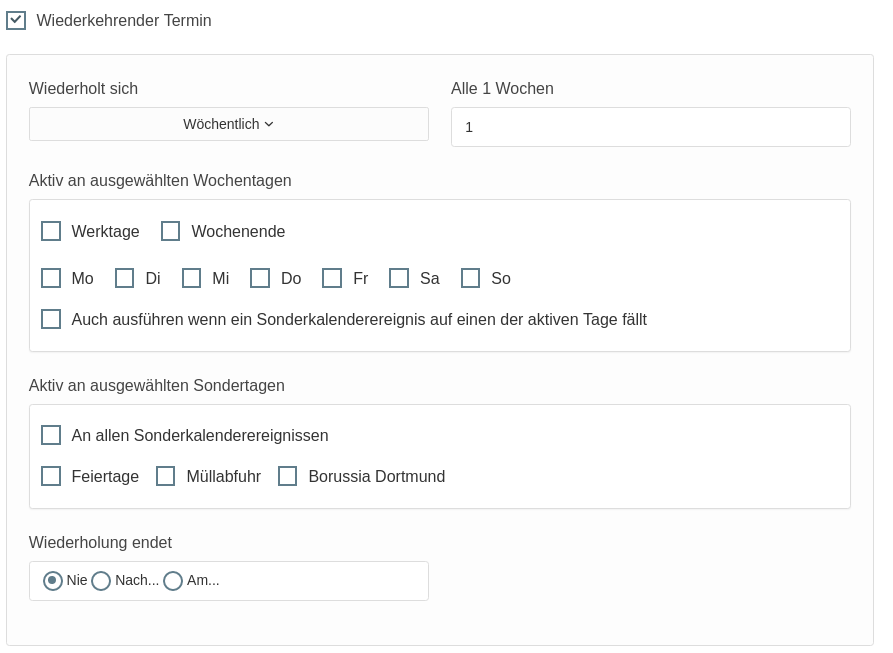
Task: Tick An allen Sonderkalenderereignissen checkbox
Action: (x=51, y=435)
